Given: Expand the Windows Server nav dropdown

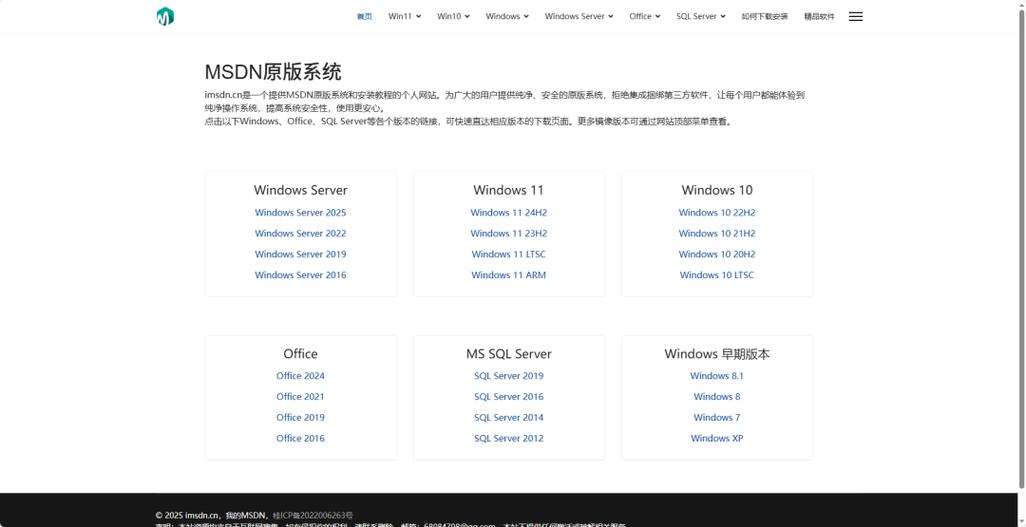Looking at the screenshot, I should point(579,16).
